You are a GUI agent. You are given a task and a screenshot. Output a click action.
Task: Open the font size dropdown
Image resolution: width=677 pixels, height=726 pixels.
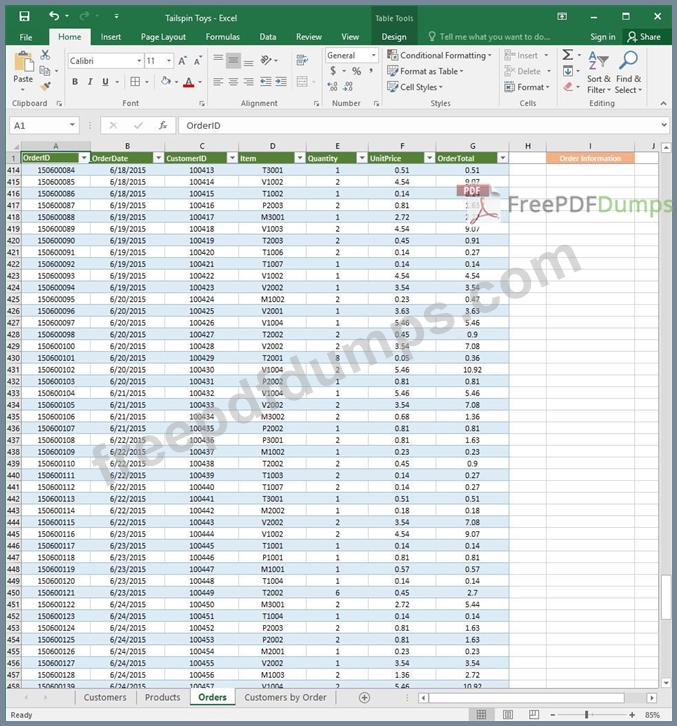click(169, 61)
